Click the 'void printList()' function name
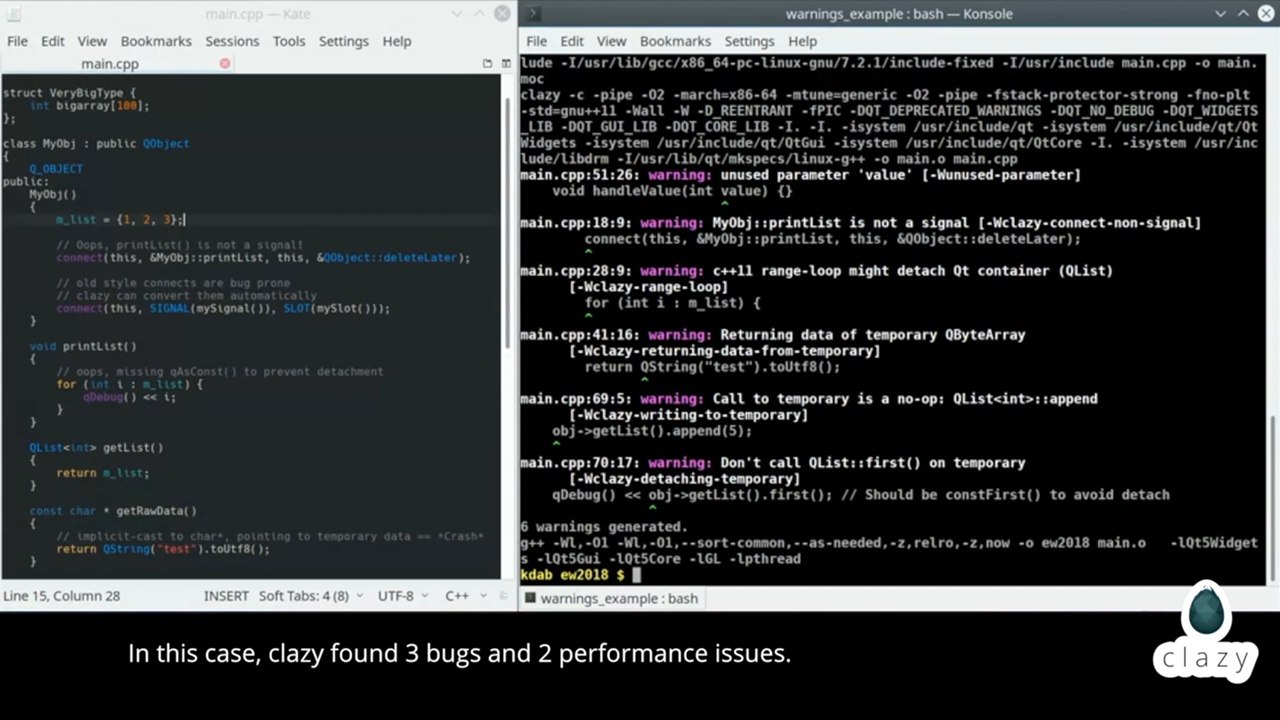This screenshot has width=1280, height=720. [83, 346]
